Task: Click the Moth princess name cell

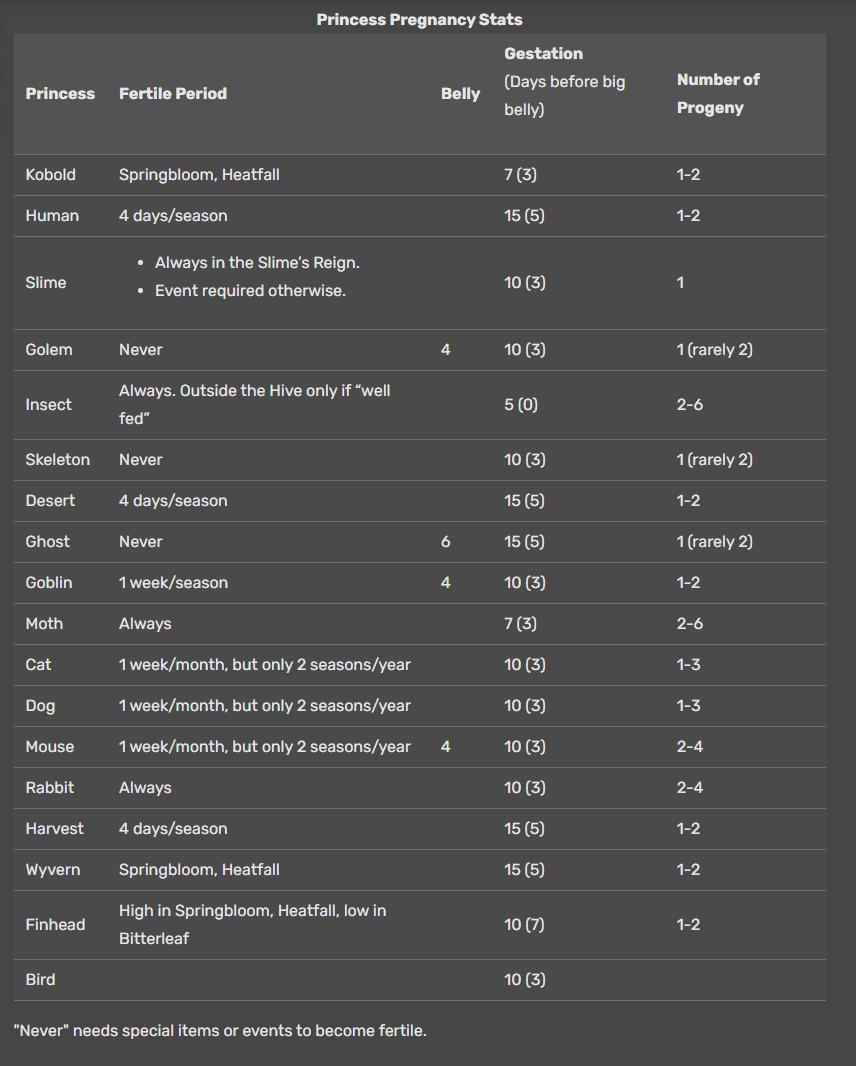Action: (x=44, y=624)
